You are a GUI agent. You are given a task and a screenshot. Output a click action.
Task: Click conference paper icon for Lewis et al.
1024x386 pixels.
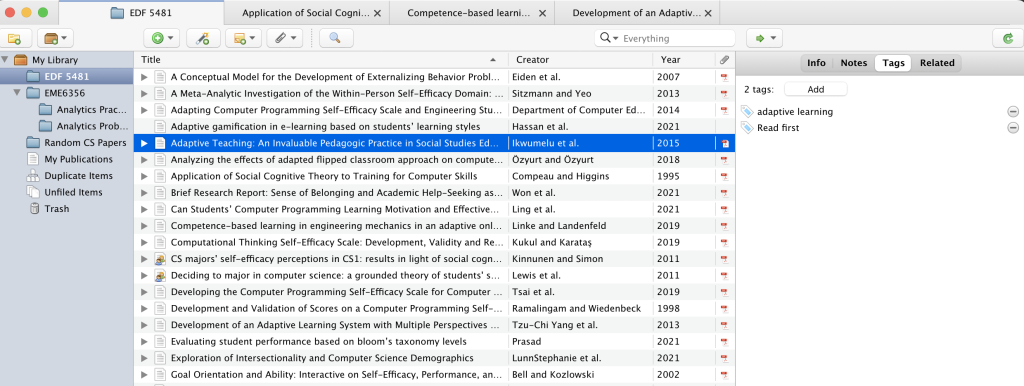tap(160, 276)
